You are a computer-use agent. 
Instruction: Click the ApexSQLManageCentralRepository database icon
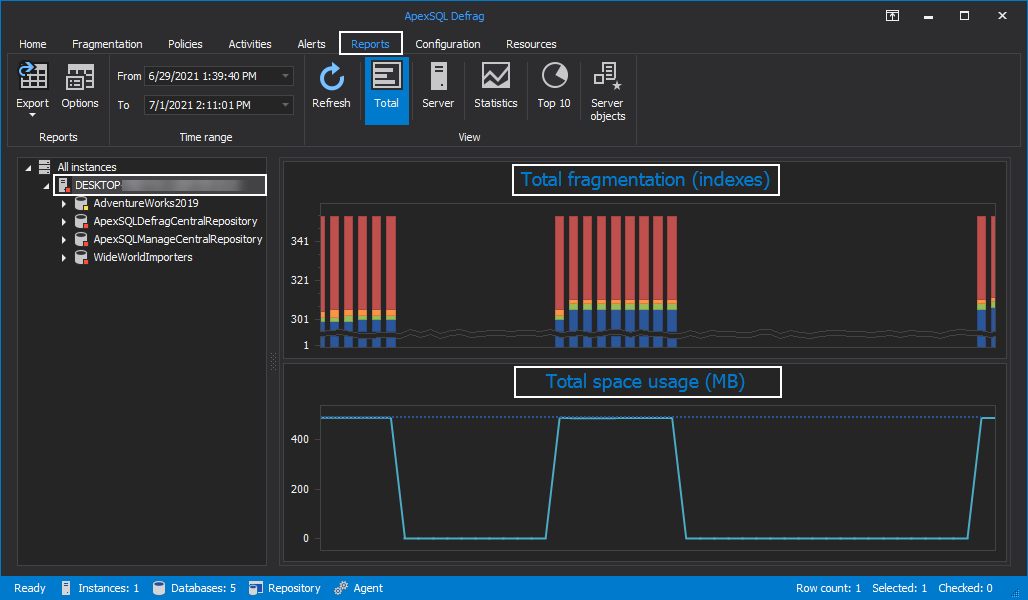(x=81, y=239)
